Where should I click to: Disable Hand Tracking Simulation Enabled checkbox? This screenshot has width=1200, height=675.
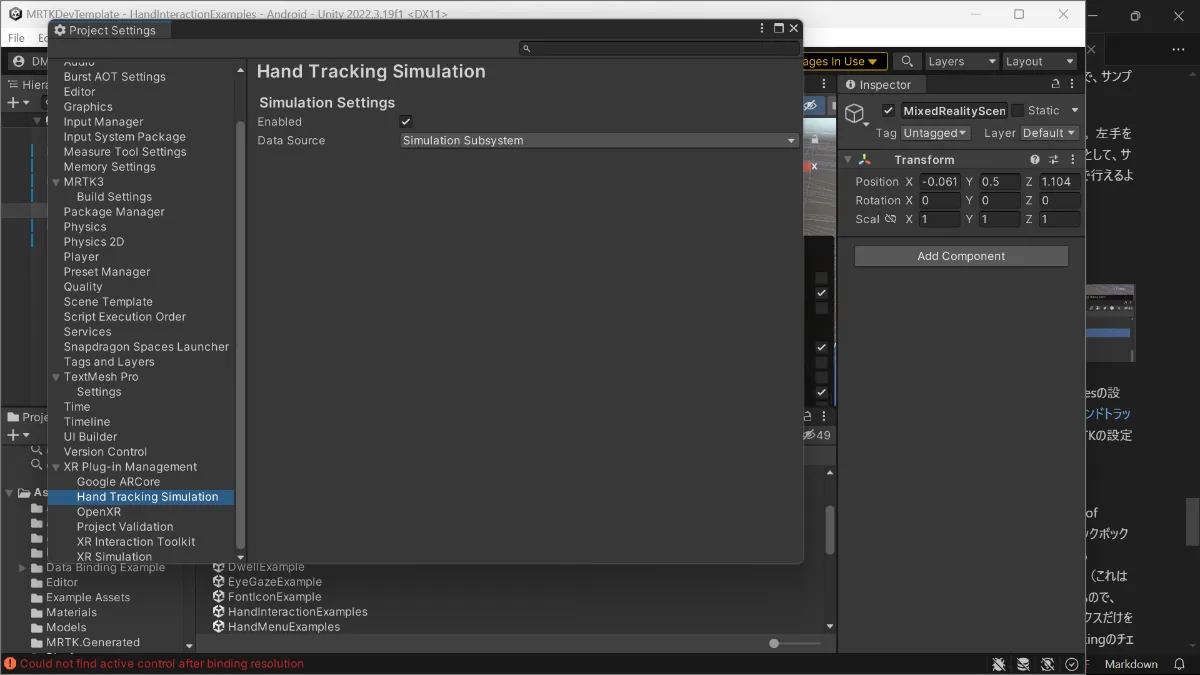(x=406, y=122)
